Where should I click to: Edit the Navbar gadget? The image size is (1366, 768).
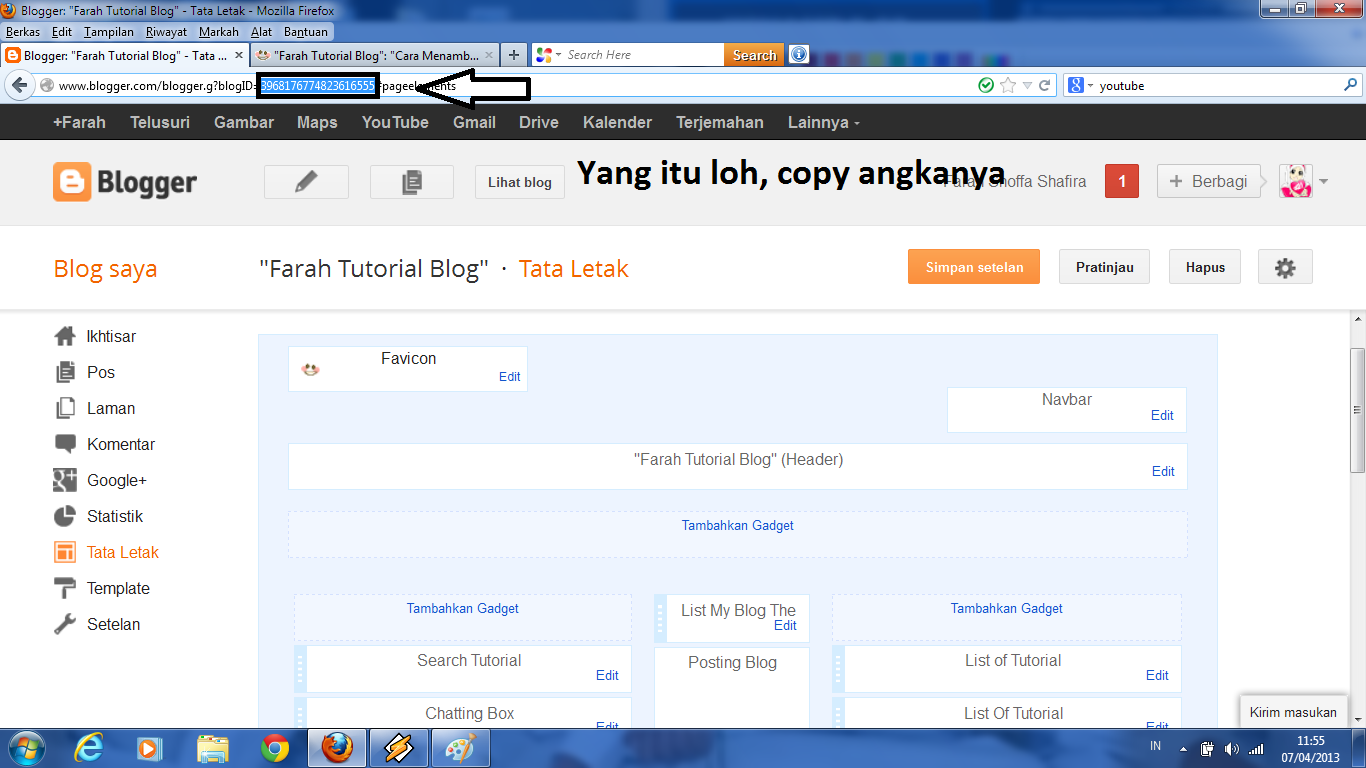(x=1162, y=415)
